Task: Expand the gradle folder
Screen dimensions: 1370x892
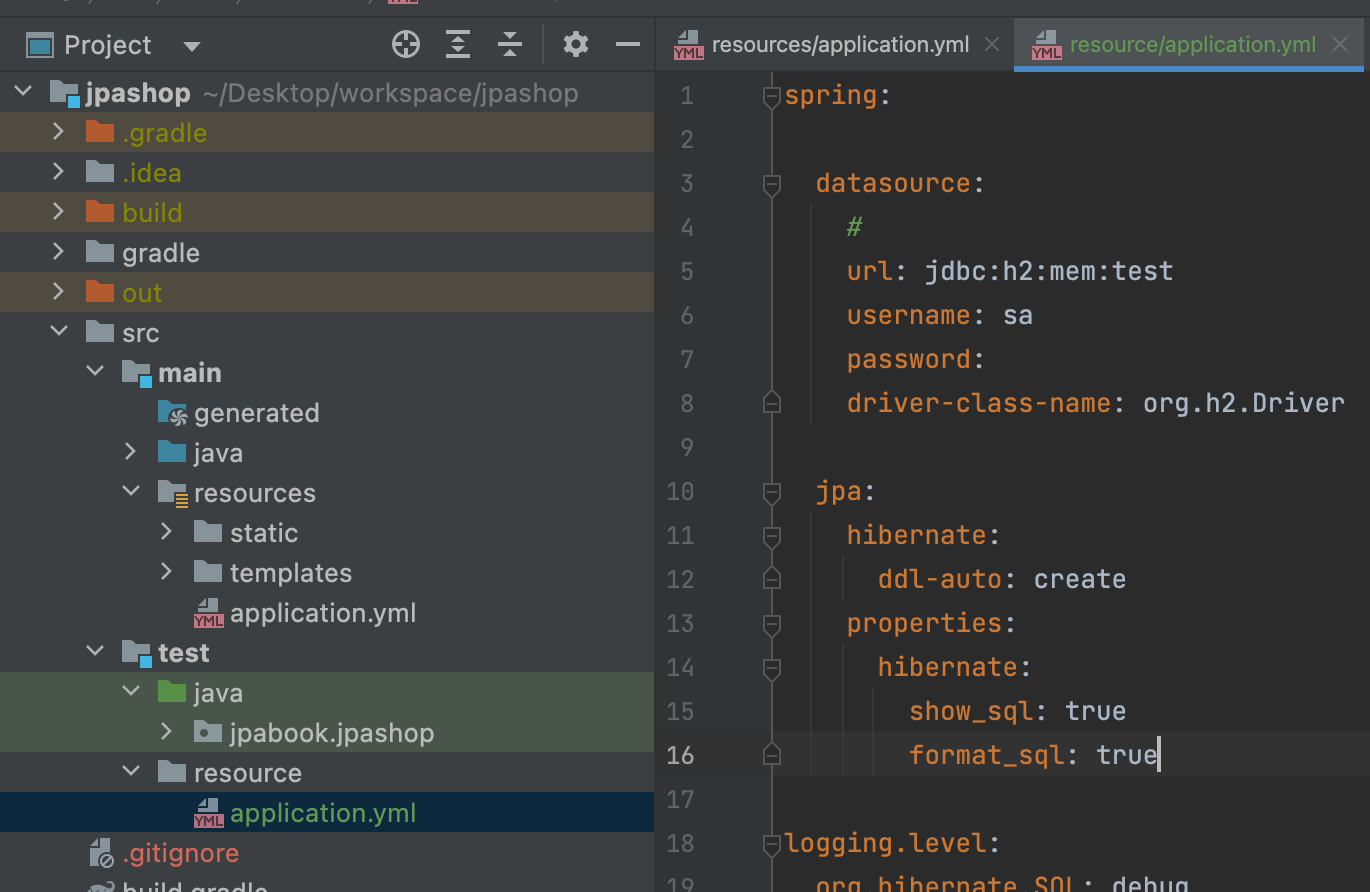Action: 58,252
